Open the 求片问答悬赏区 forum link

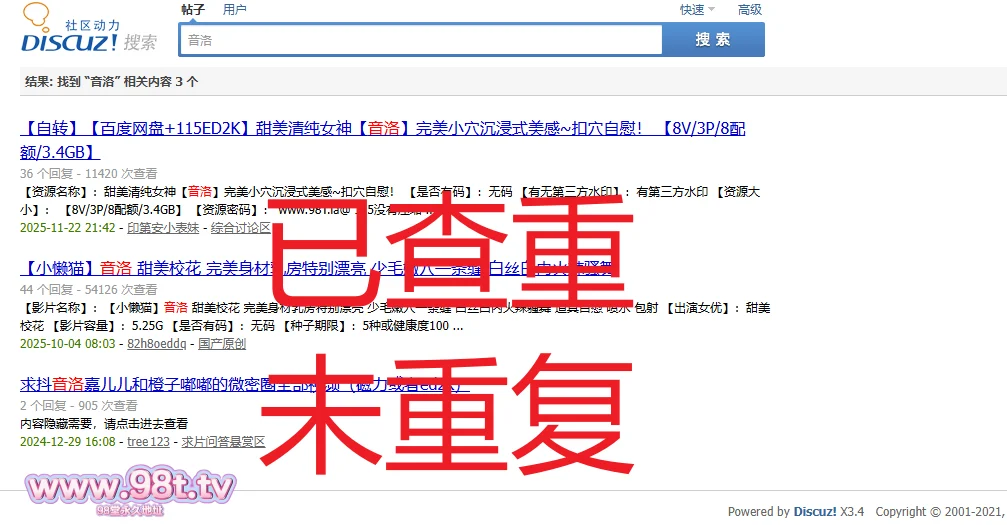(223, 441)
